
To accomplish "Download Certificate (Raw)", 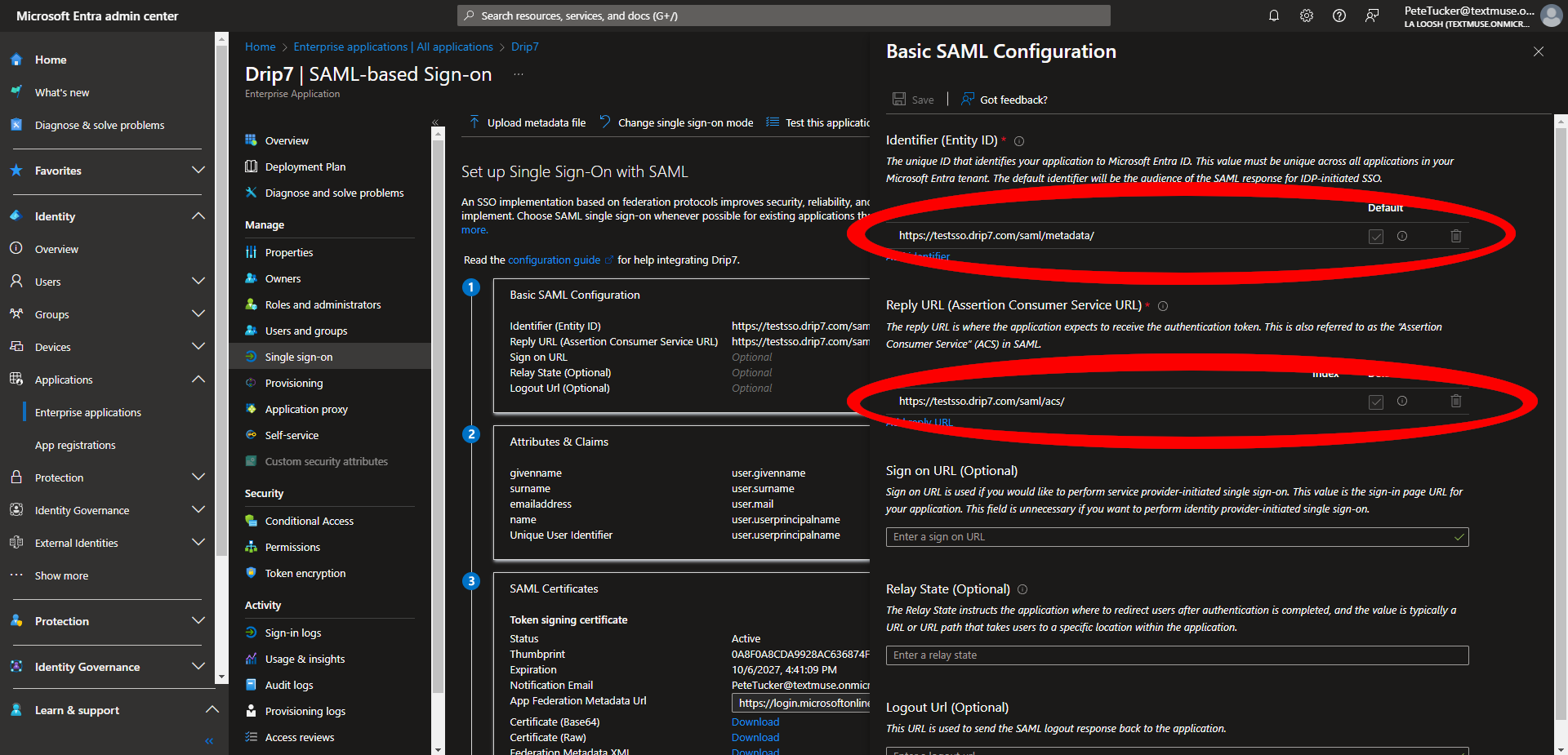I will click(755, 738).
